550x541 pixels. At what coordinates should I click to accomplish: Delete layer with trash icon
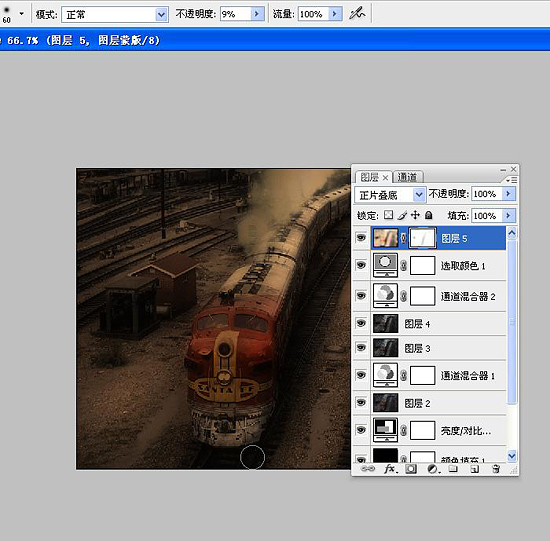coord(496,469)
